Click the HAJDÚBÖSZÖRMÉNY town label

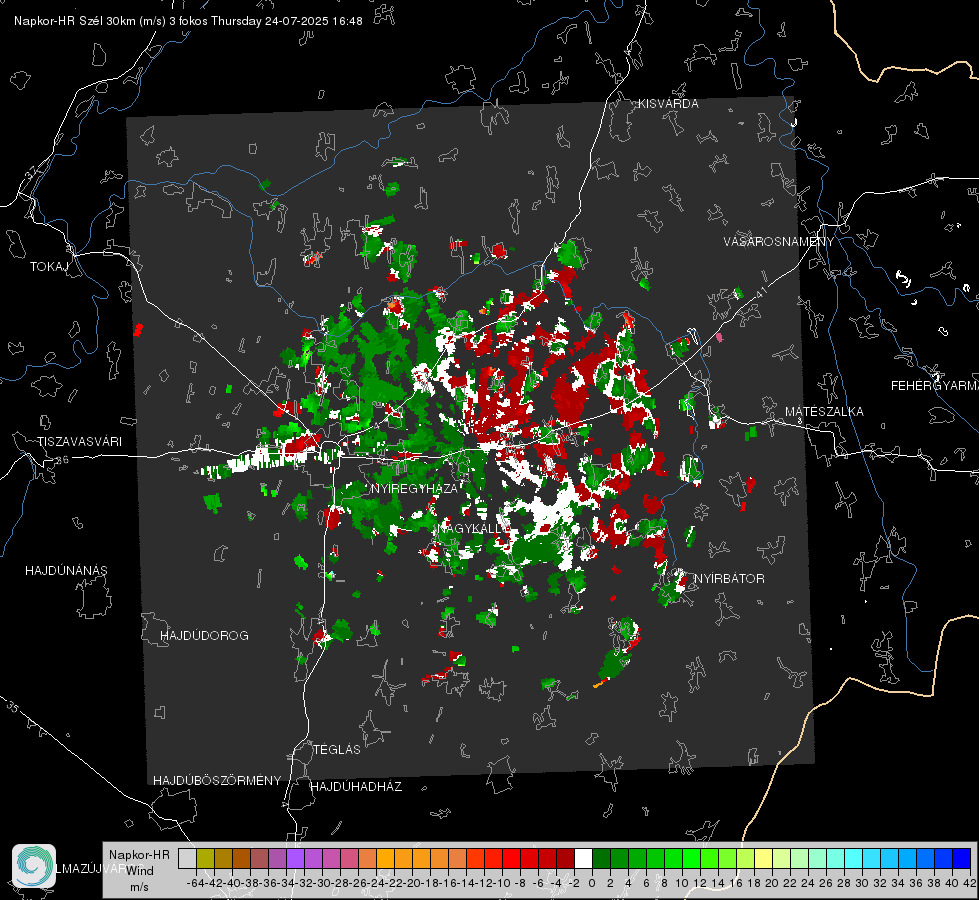click(217, 781)
